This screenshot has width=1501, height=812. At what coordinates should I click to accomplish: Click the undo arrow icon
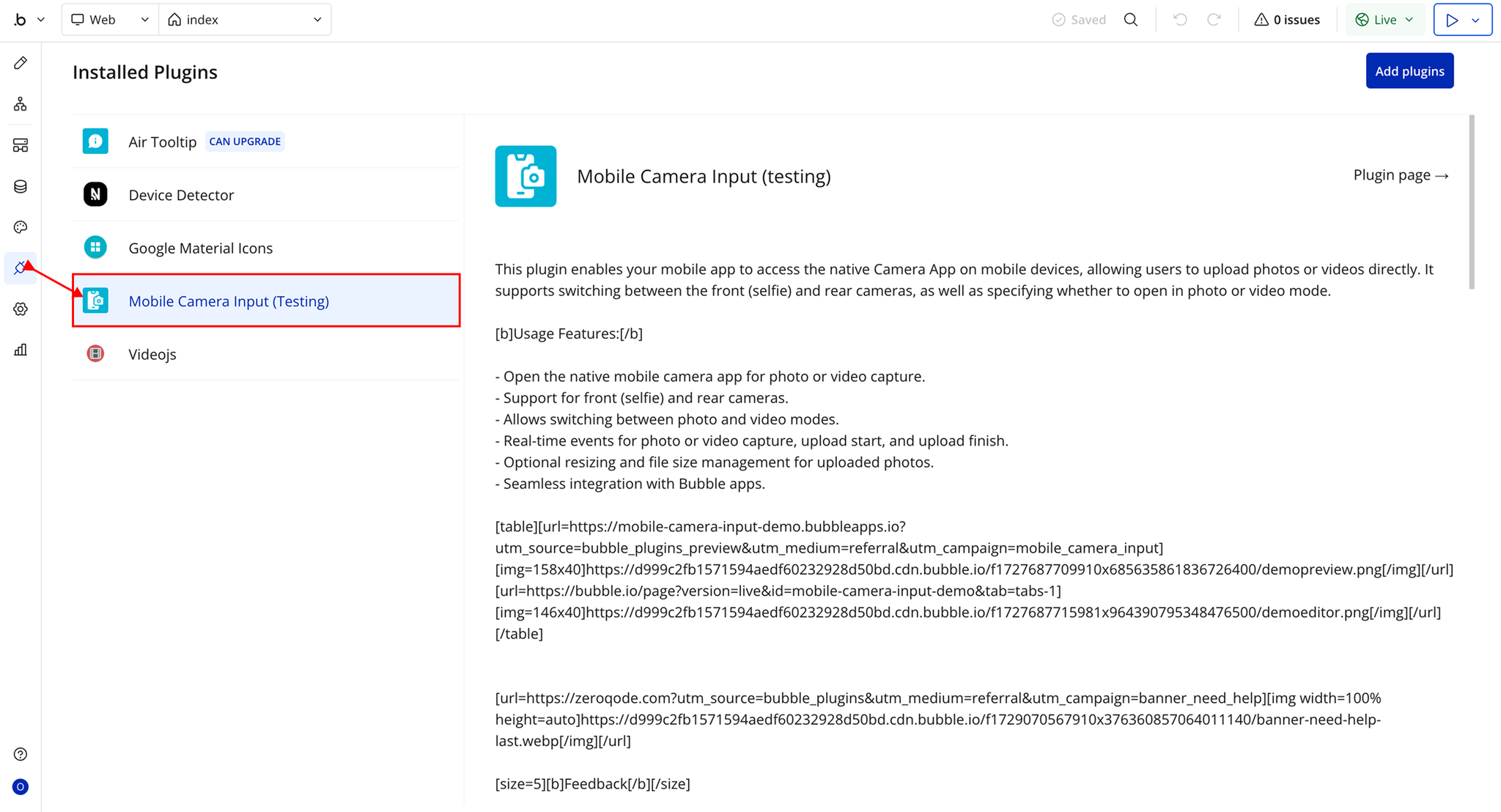click(x=1180, y=20)
